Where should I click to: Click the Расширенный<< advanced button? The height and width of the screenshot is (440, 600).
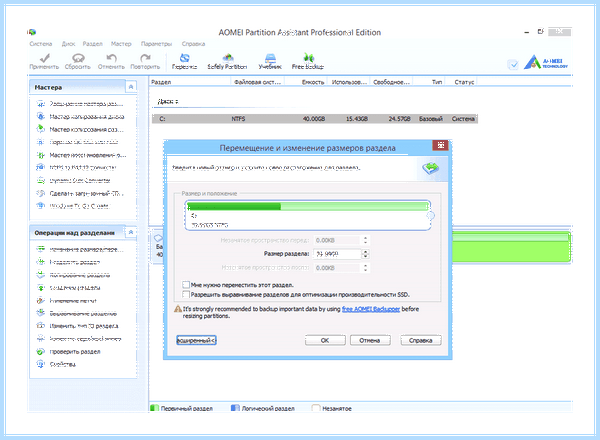(x=196, y=340)
